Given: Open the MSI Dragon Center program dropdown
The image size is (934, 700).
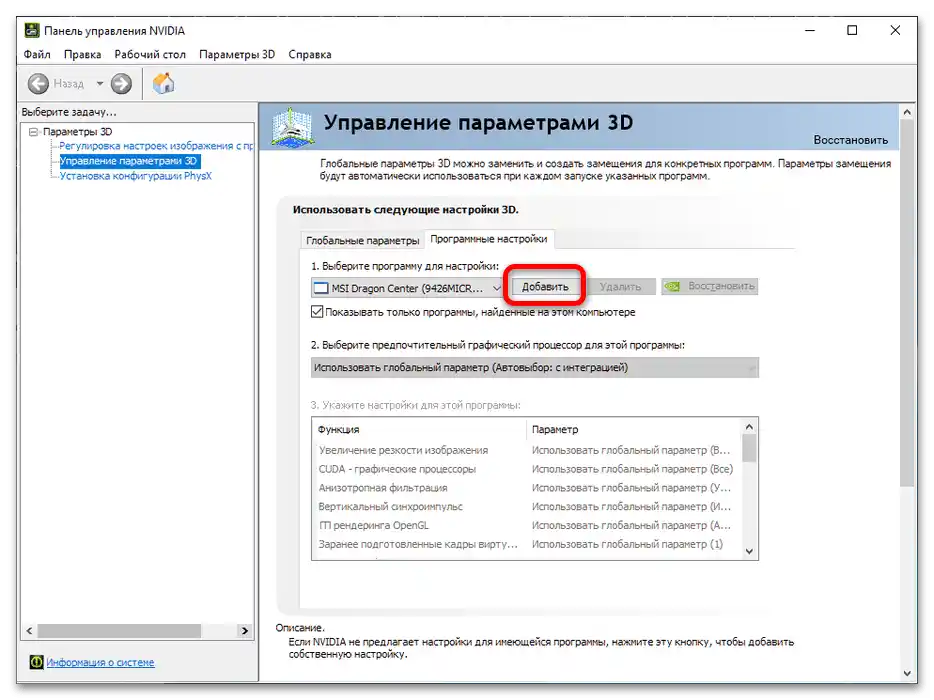Looking at the screenshot, I should pyautogui.click(x=407, y=288).
